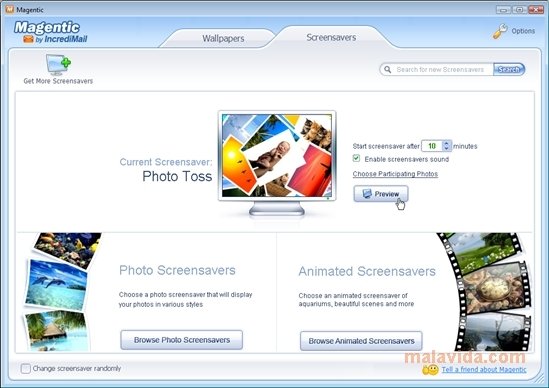Disable the Enable screensavers sound checkbox
Image resolution: width=549 pixels, height=388 pixels.
[356, 158]
